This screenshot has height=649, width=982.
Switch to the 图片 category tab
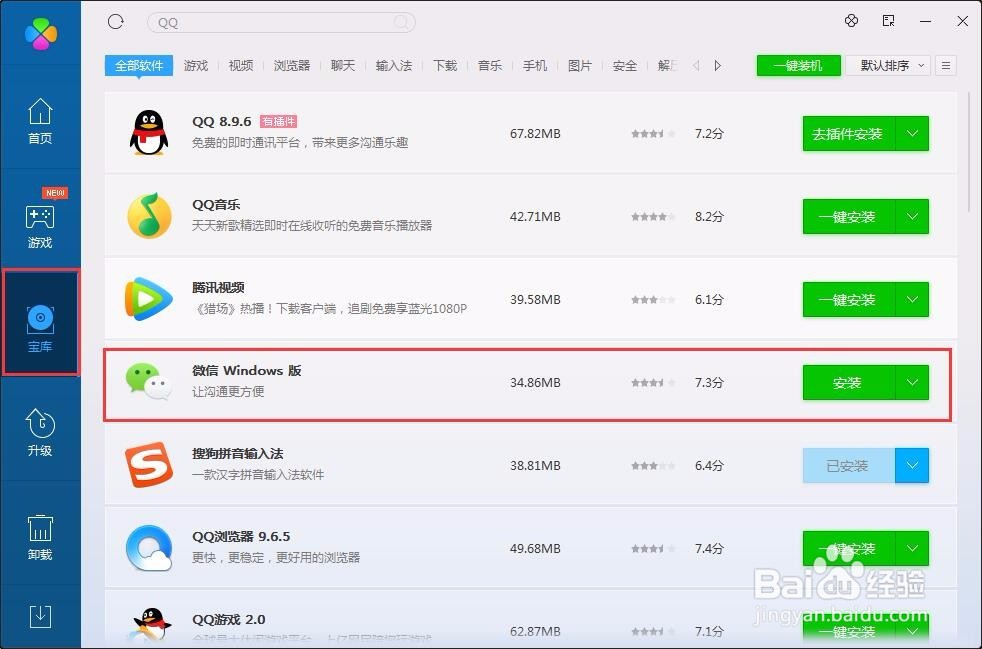pos(579,65)
